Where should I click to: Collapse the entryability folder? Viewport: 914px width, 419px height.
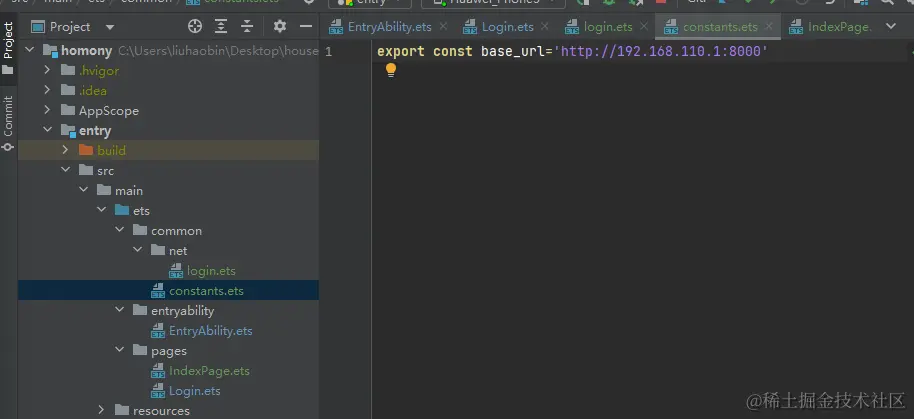tap(119, 310)
